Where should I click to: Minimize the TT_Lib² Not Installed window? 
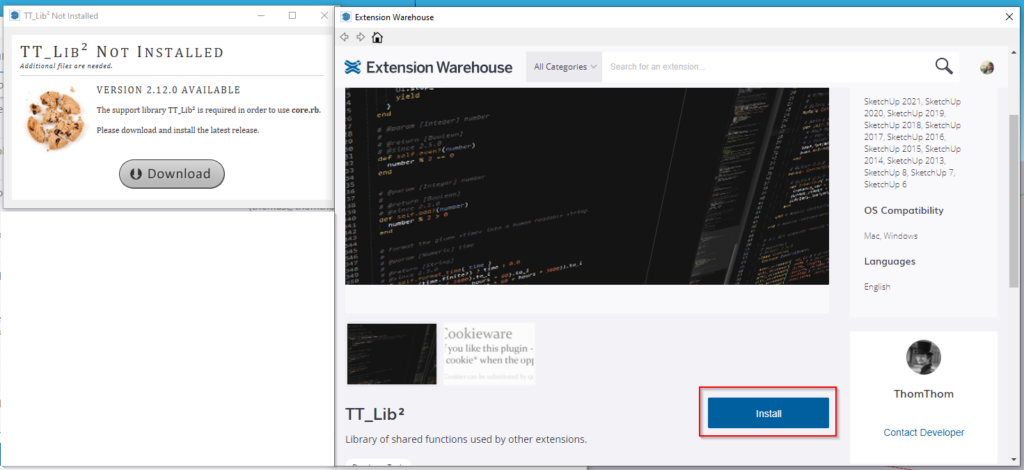pyautogui.click(x=261, y=16)
